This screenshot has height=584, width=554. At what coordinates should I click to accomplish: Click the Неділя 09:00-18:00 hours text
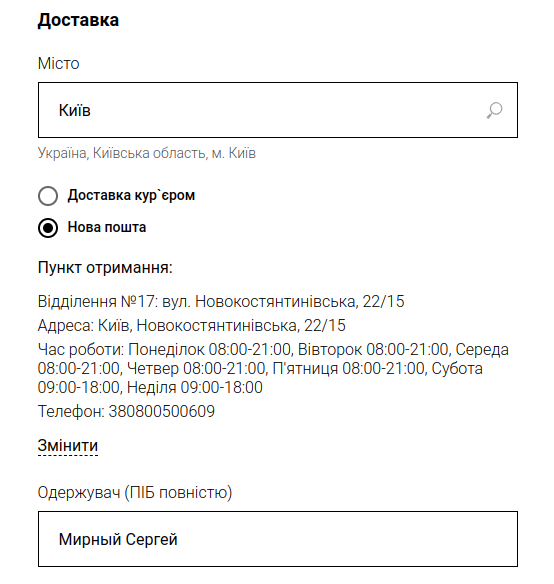[195, 388]
